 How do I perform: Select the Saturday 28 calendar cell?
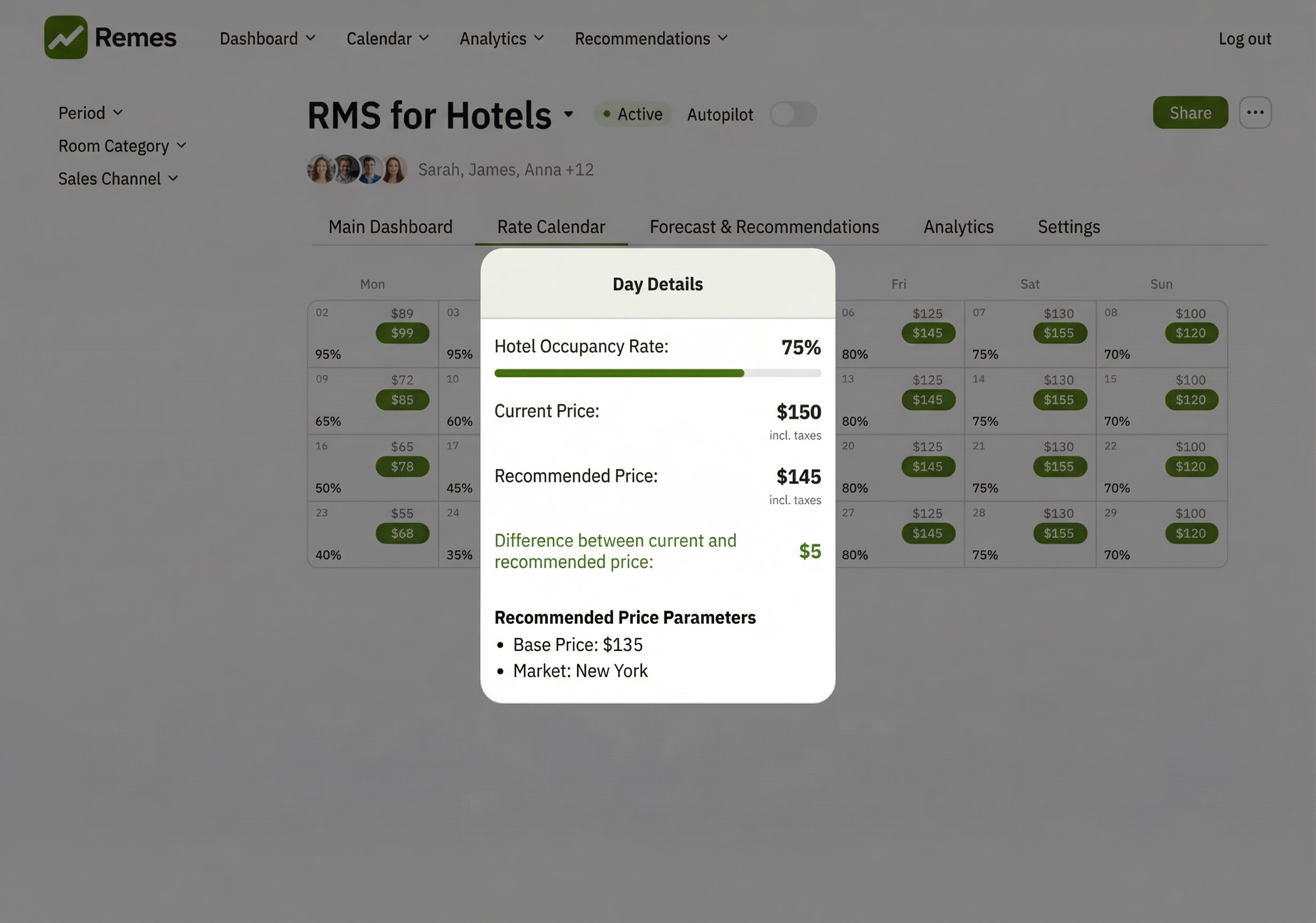1030,534
